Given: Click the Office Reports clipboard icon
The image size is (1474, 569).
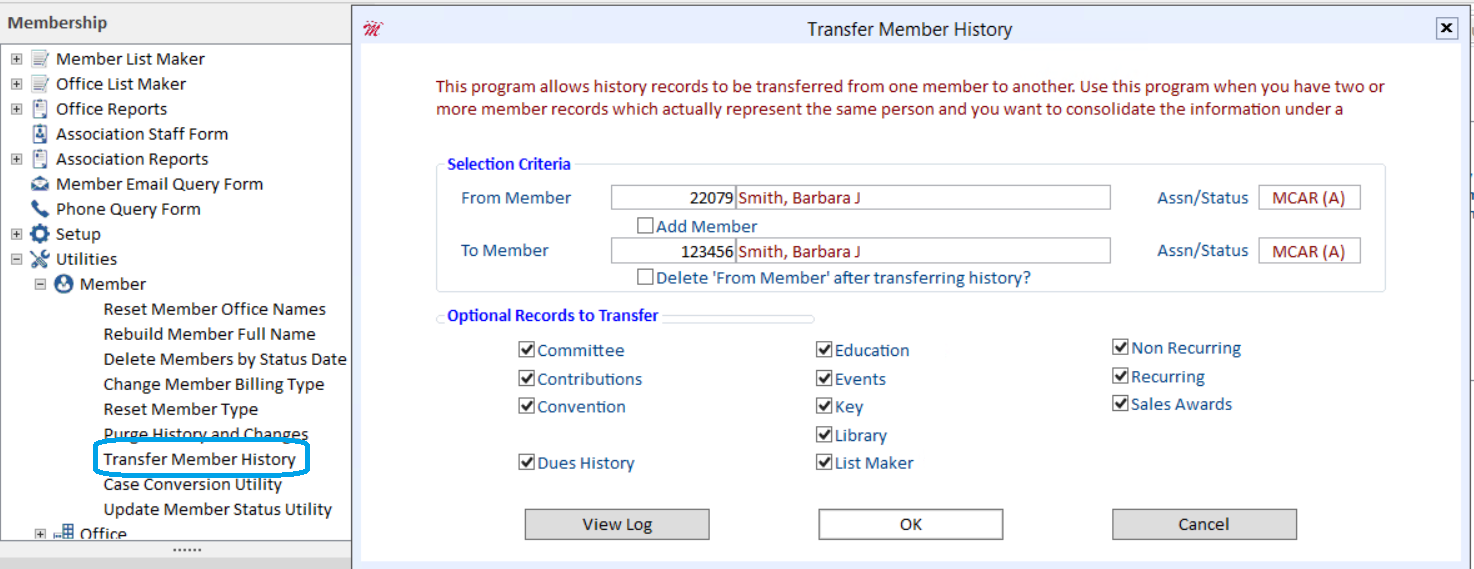Looking at the screenshot, I should click(x=40, y=109).
